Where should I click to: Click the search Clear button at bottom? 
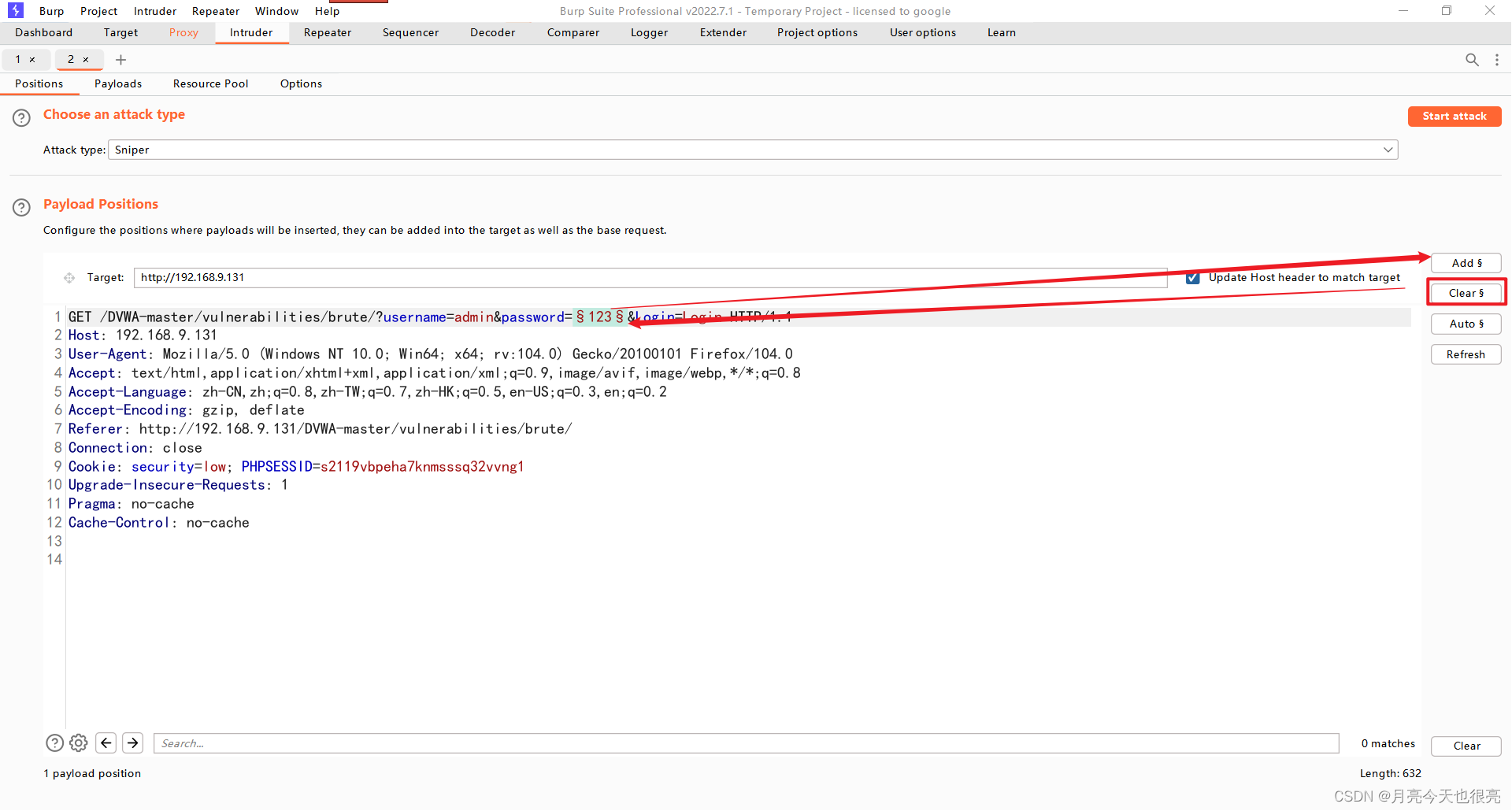coord(1466,746)
